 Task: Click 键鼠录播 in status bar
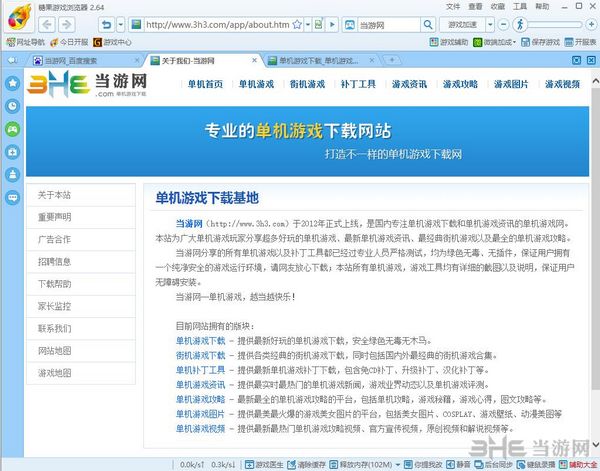point(536,464)
